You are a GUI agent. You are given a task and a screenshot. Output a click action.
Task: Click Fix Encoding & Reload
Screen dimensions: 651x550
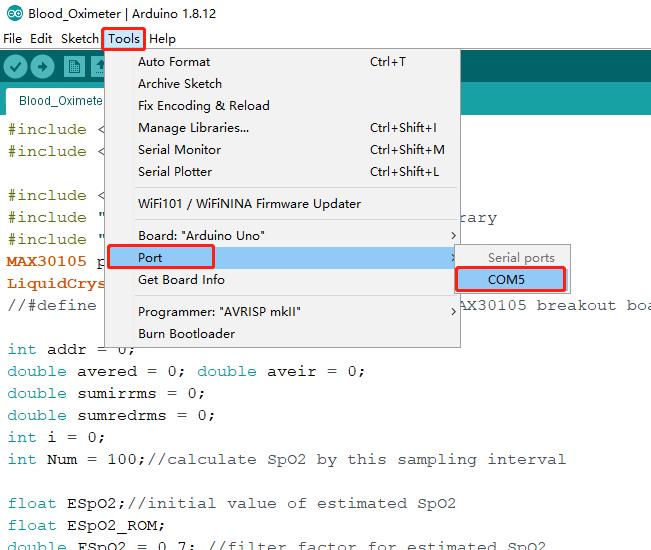204,106
